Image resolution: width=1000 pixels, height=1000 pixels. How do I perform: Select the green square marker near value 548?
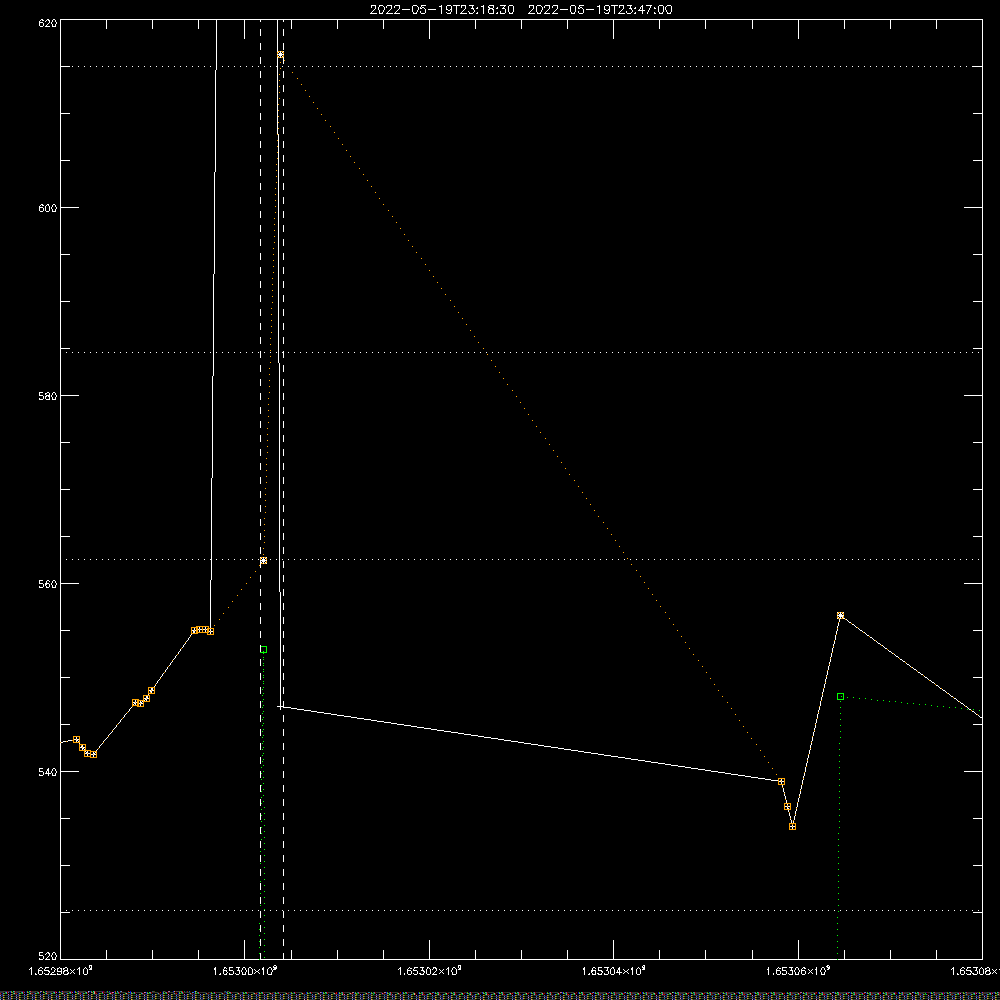(841, 697)
